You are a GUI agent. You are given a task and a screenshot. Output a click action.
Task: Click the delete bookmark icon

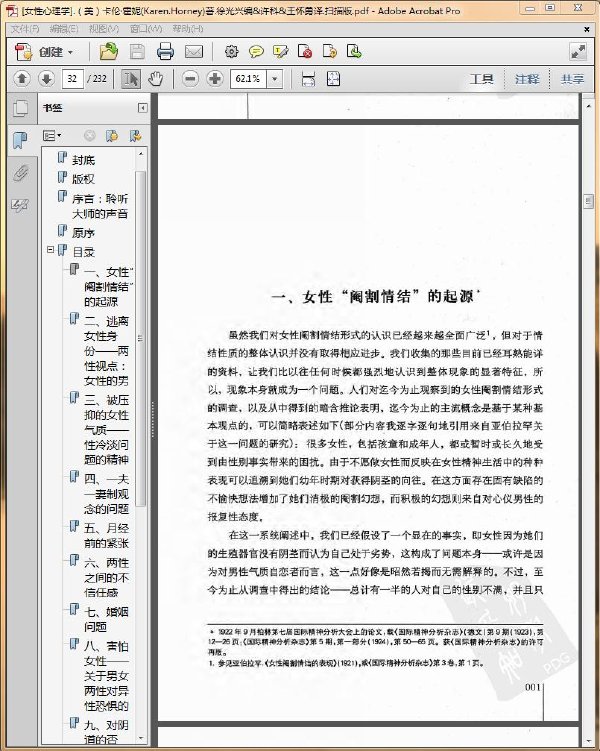pos(90,136)
